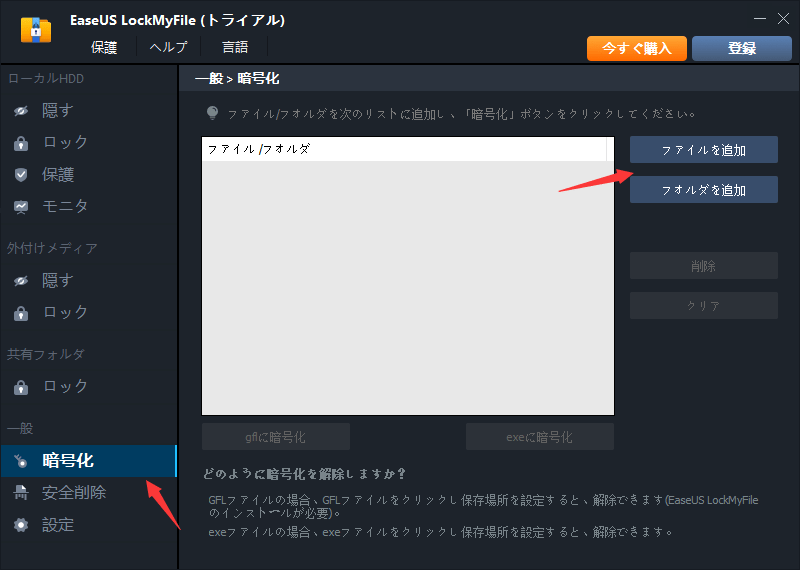Click the 削除 button
This screenshot has height=570, width=800.
(704, 265)
